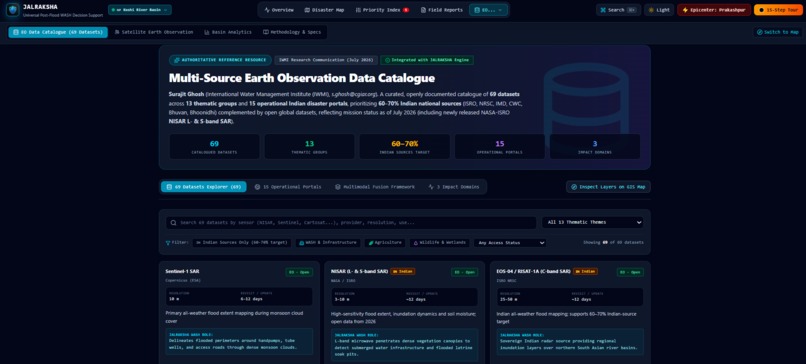
Task: Toggle the Indian Sources Only filter chip
Action: (242, 243)
